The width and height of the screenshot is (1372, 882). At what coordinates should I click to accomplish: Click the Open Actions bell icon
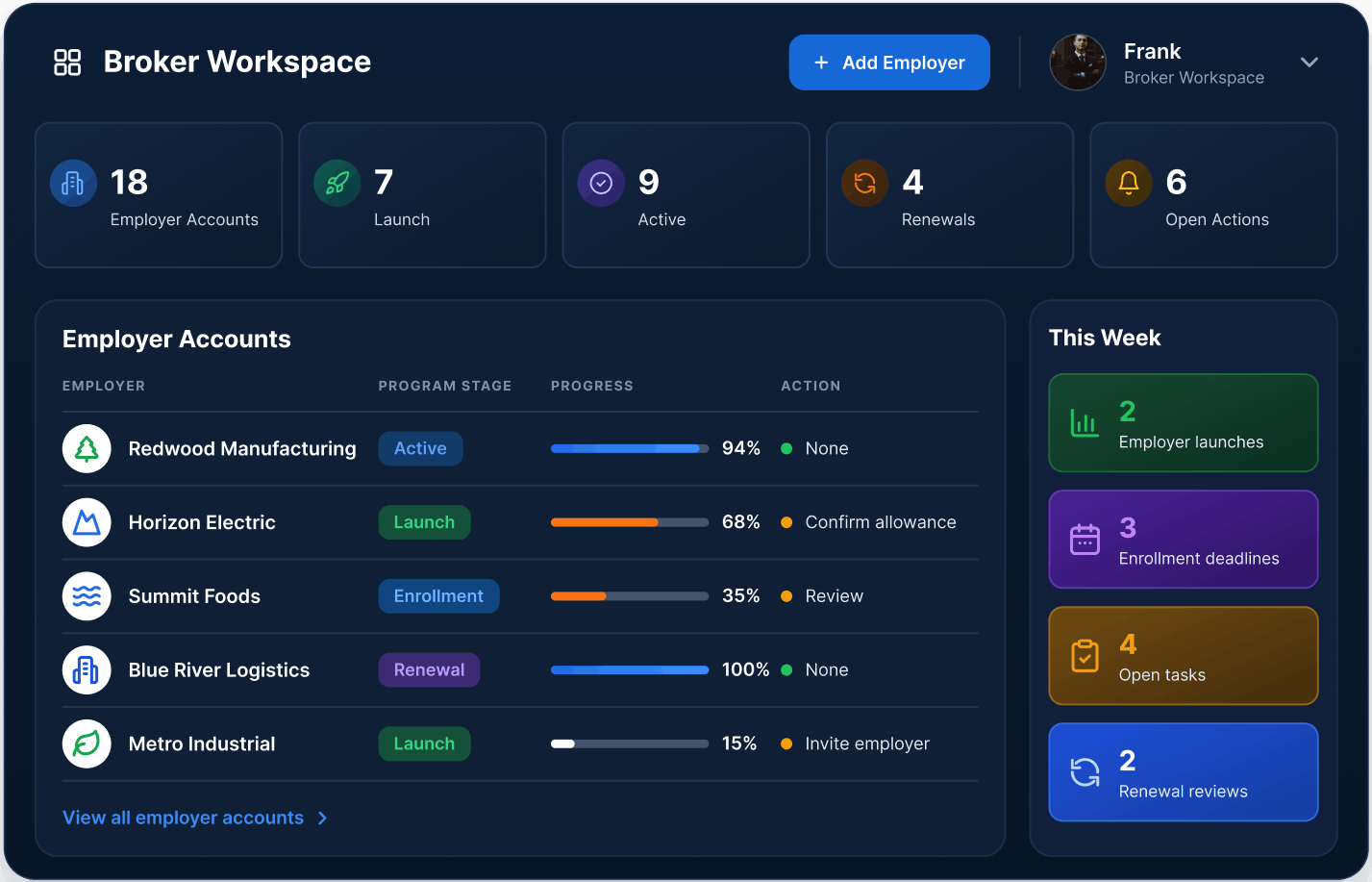coord(1129,183)
